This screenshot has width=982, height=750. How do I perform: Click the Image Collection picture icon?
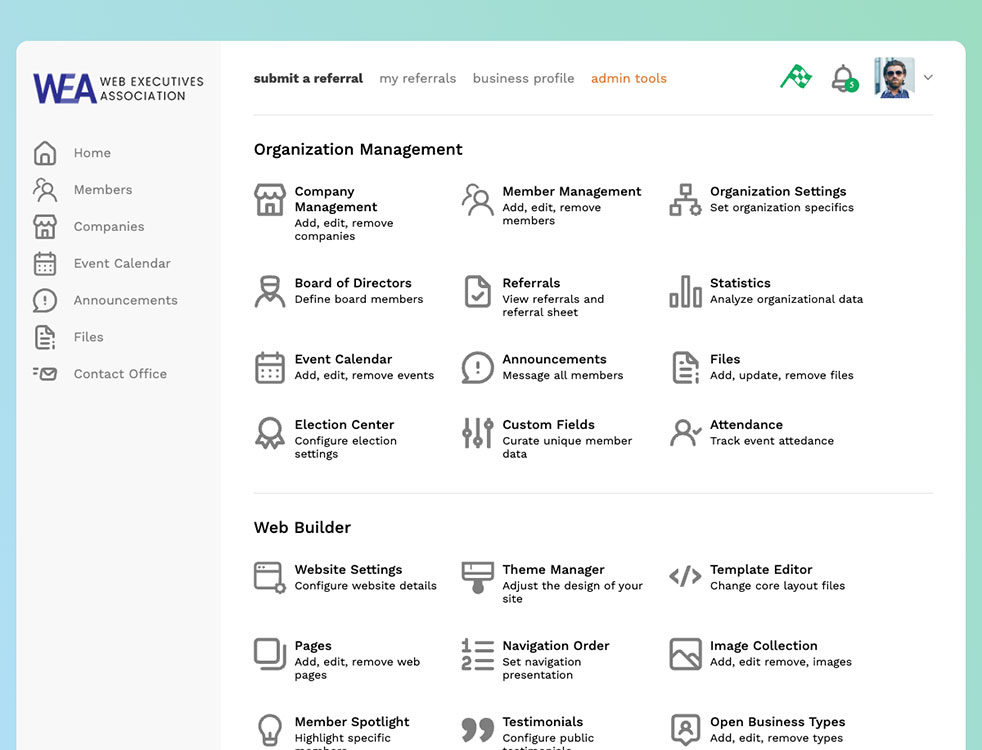coord(685,654)
